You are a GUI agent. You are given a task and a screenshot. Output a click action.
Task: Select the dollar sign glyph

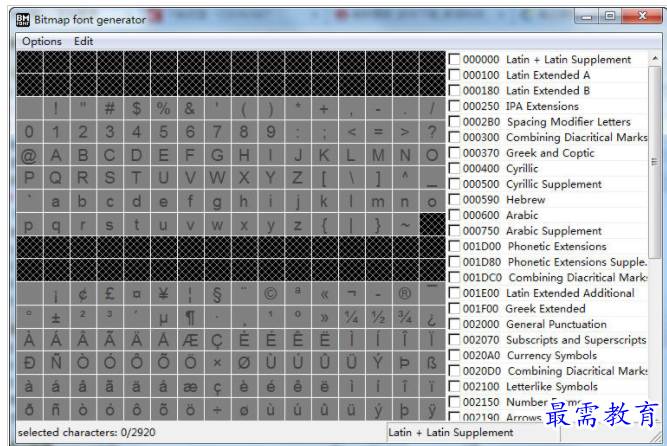[137, 109]
